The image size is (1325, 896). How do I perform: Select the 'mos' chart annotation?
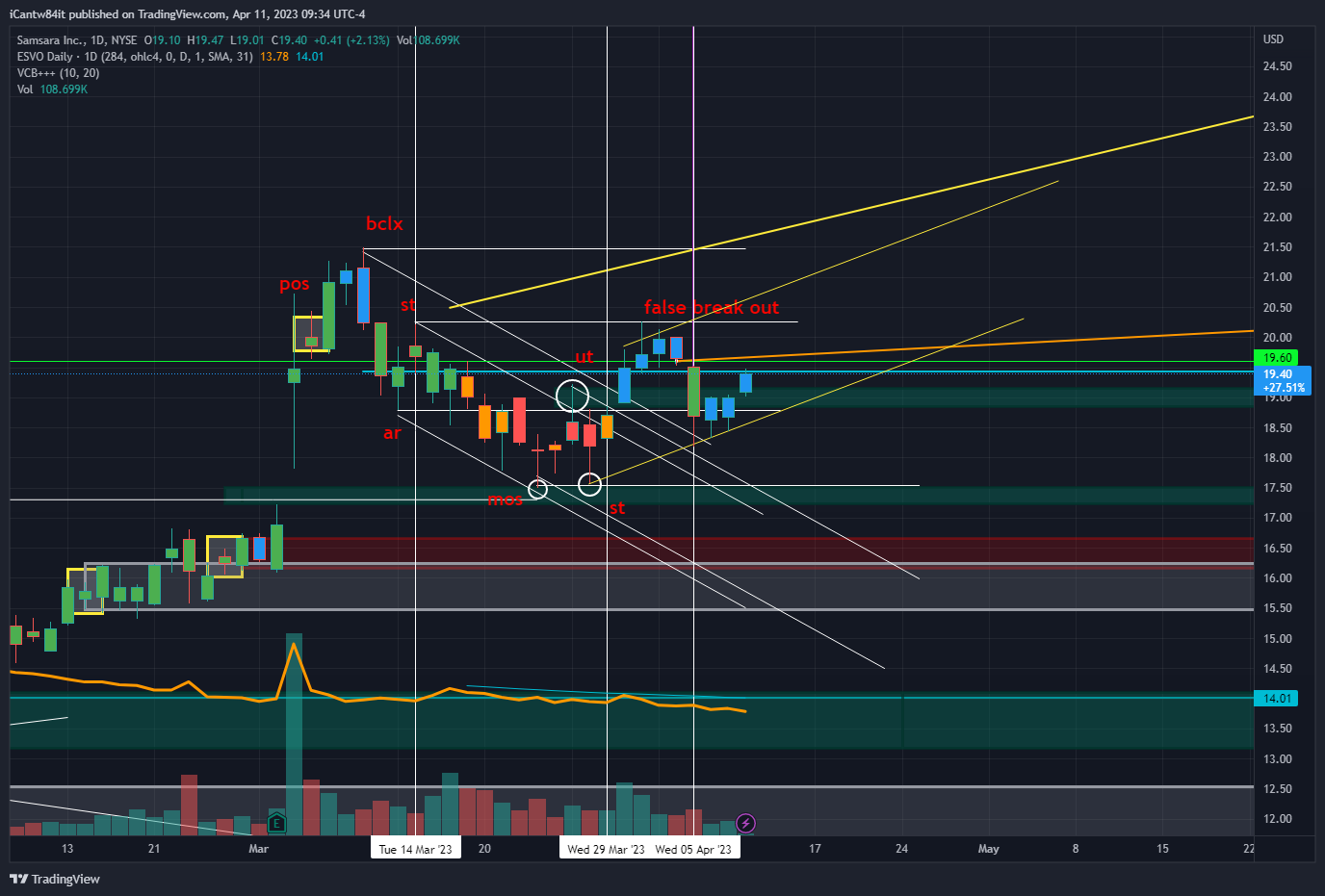[x=505, y=499]
